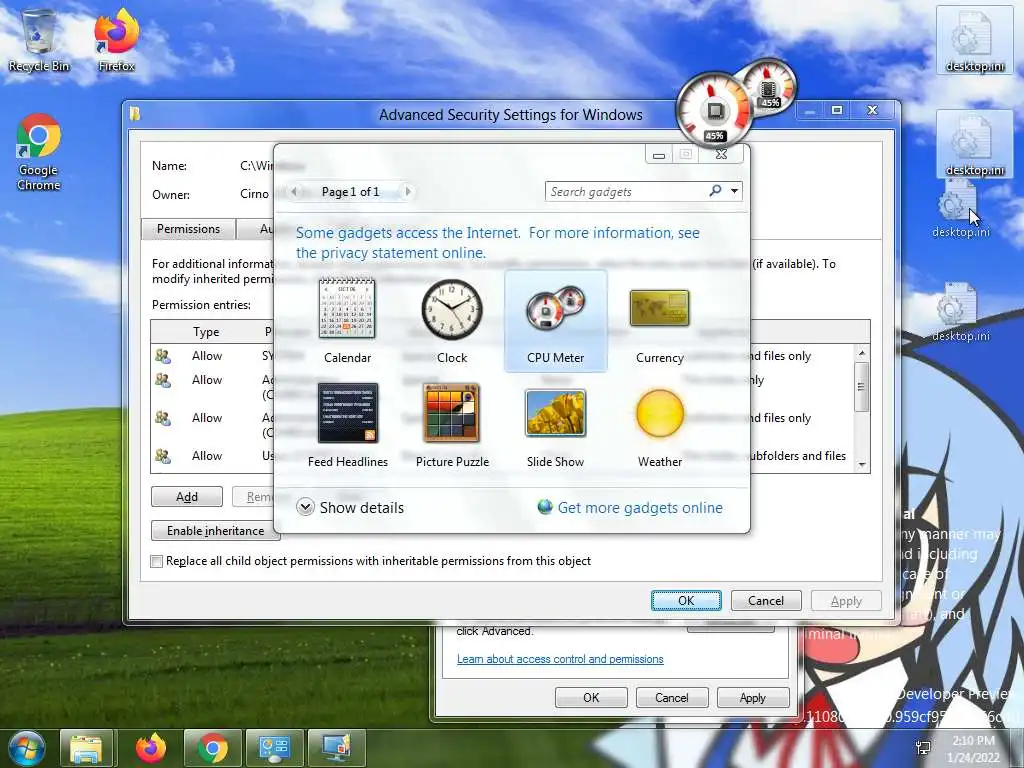Select the Picture Puzzle gadget
Image resolution: width=1024 pixels, height=768 pixels.
coord(452,424)
